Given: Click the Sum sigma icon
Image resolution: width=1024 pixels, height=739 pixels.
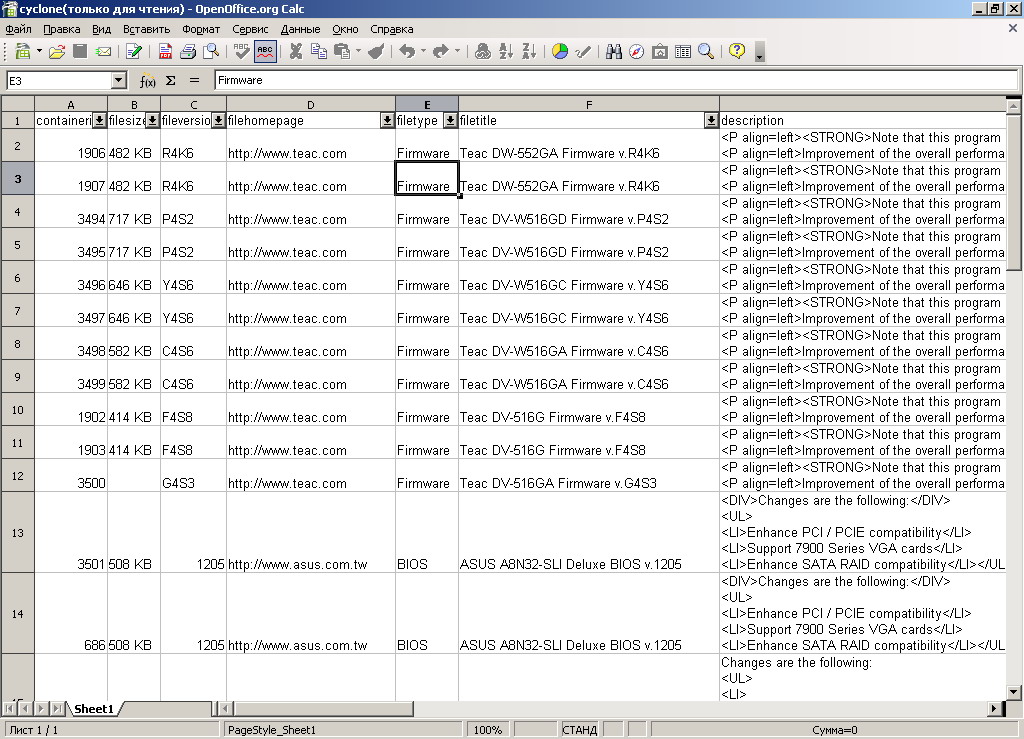Looking at the screenshot, I should [170, 80].
